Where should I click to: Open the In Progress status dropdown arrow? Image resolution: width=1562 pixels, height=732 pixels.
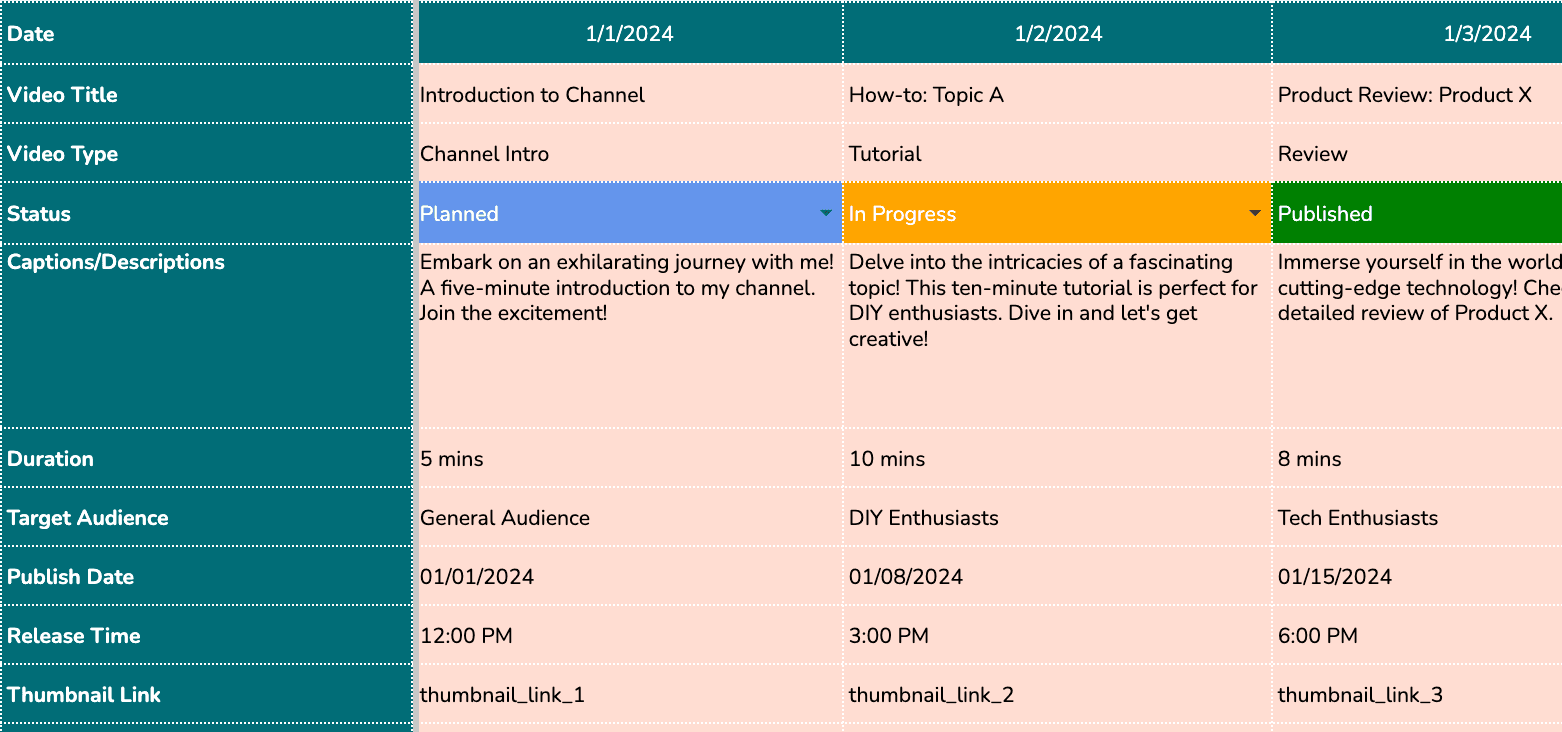(x=1255, y=213)
